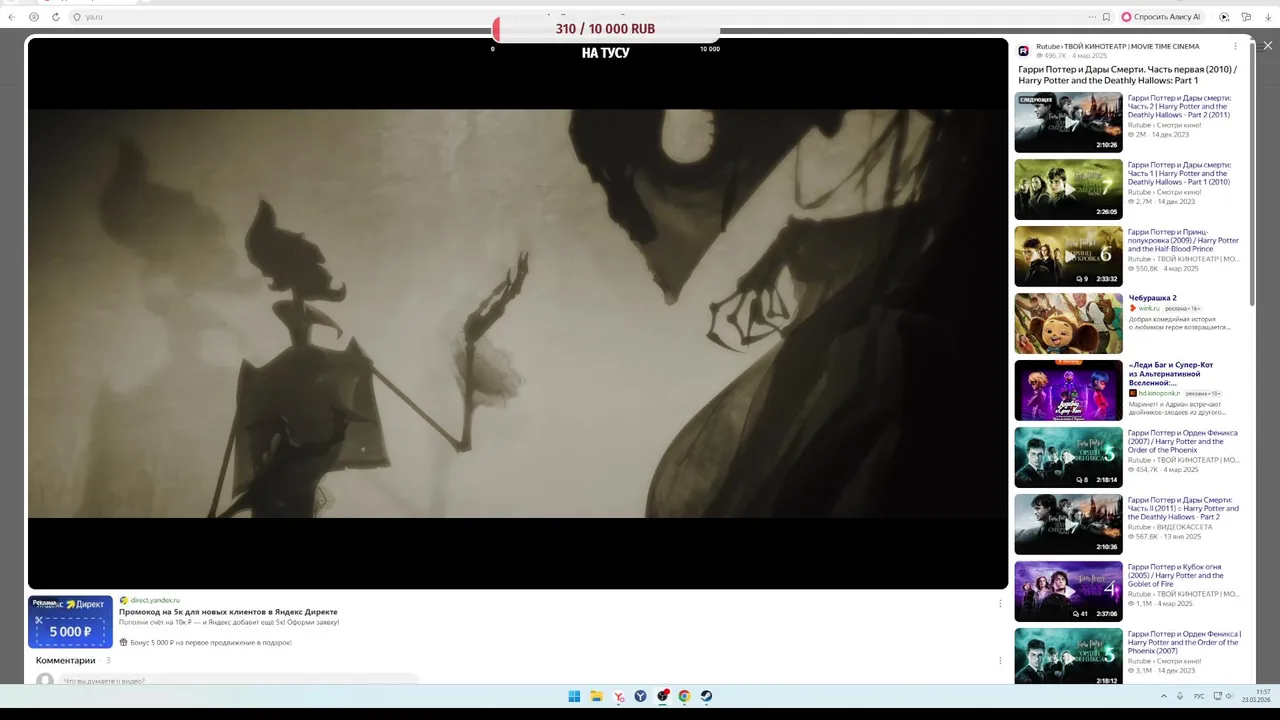
Task: Play the 'следующее' Deathly Hallows Part 2 thumbnail
Action: [1068, 122]
